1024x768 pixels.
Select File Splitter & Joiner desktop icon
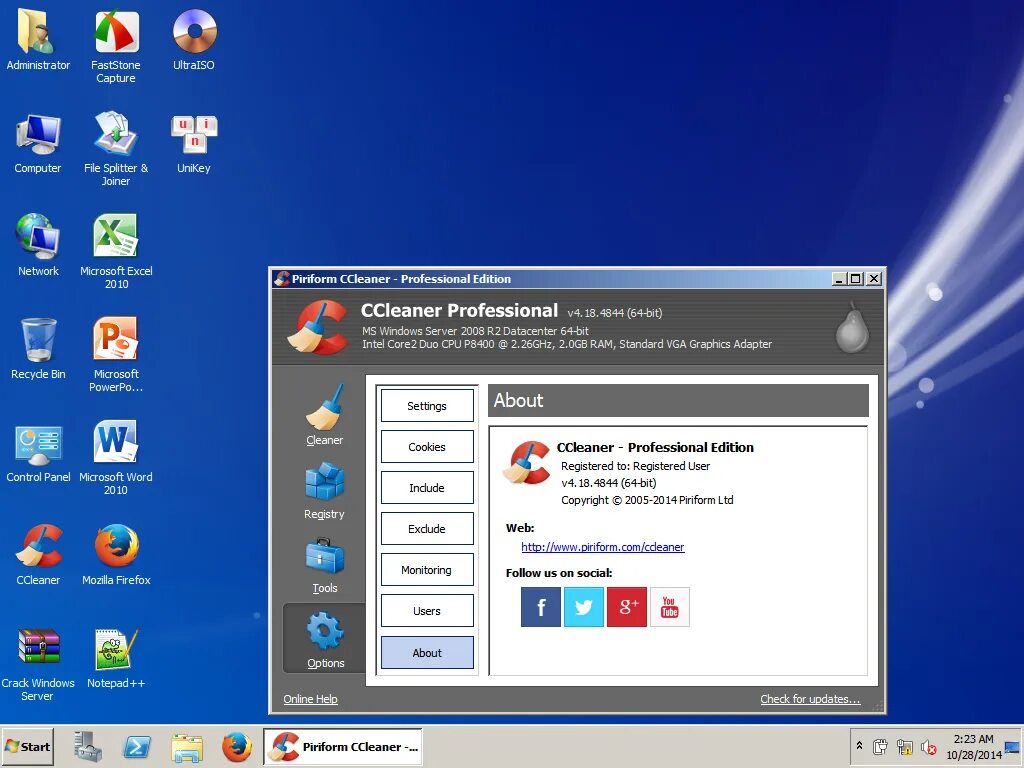click(x=116, y=149)
